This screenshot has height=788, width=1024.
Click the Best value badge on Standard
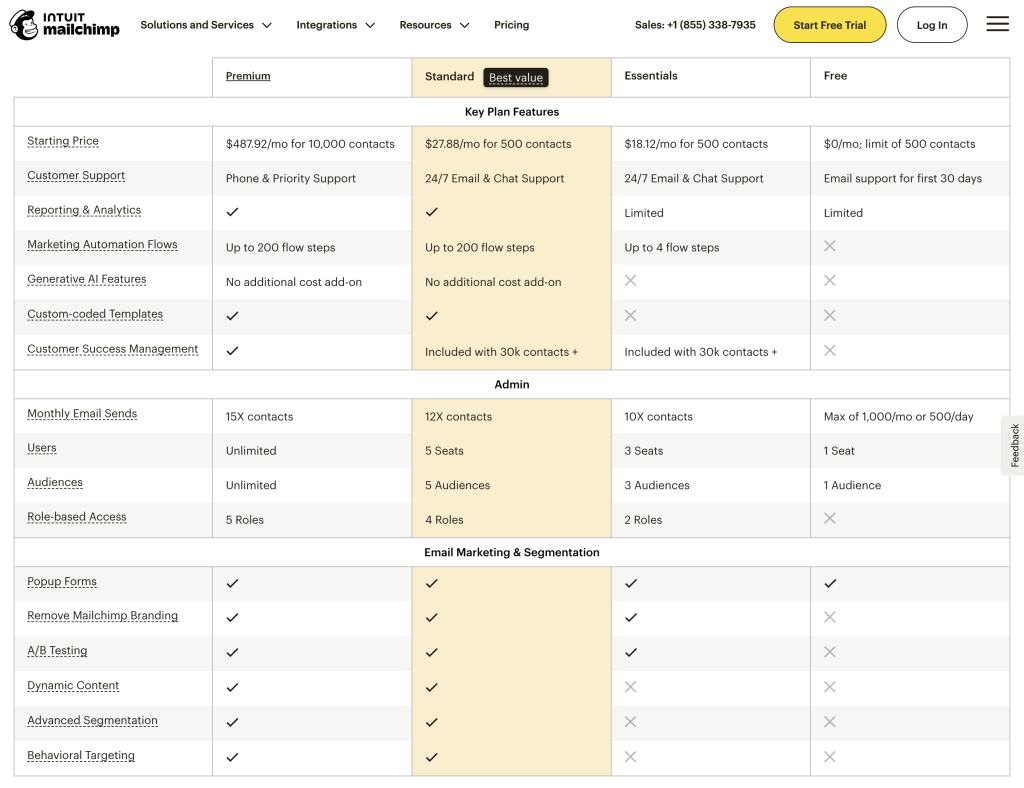pos(515,77)
